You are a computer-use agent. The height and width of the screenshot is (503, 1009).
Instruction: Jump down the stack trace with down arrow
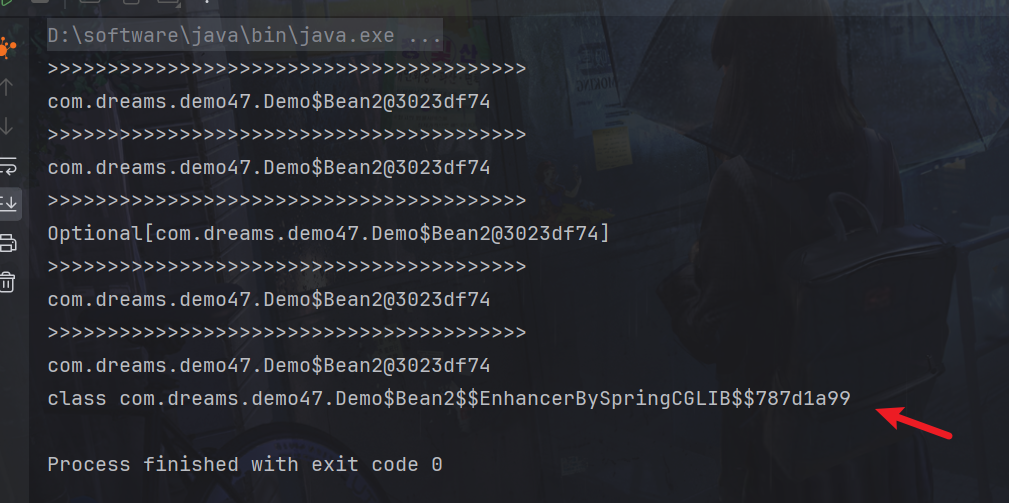(8, 126)
